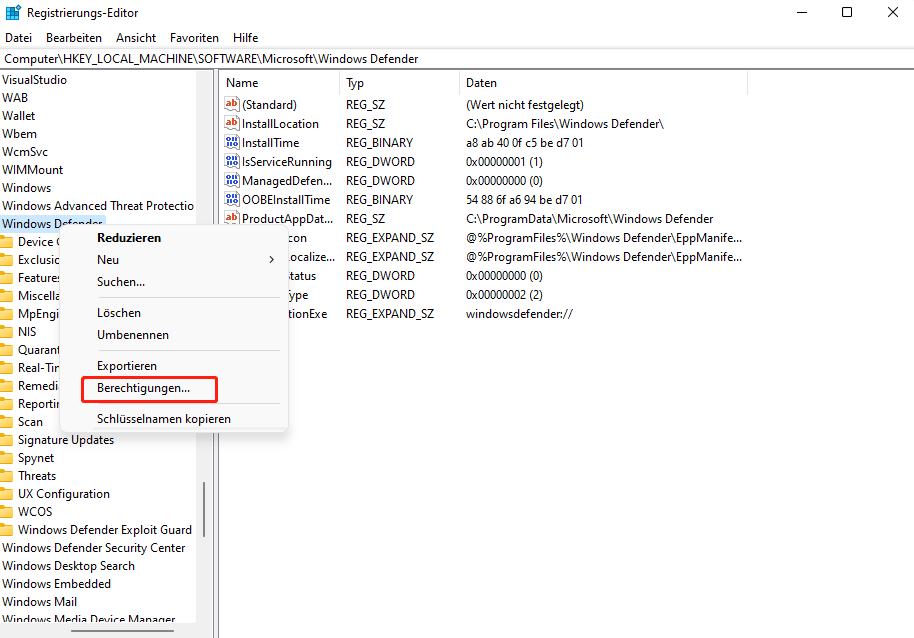Open the Hilfe menu
The image size is (914, 638).
pos(245,38)
